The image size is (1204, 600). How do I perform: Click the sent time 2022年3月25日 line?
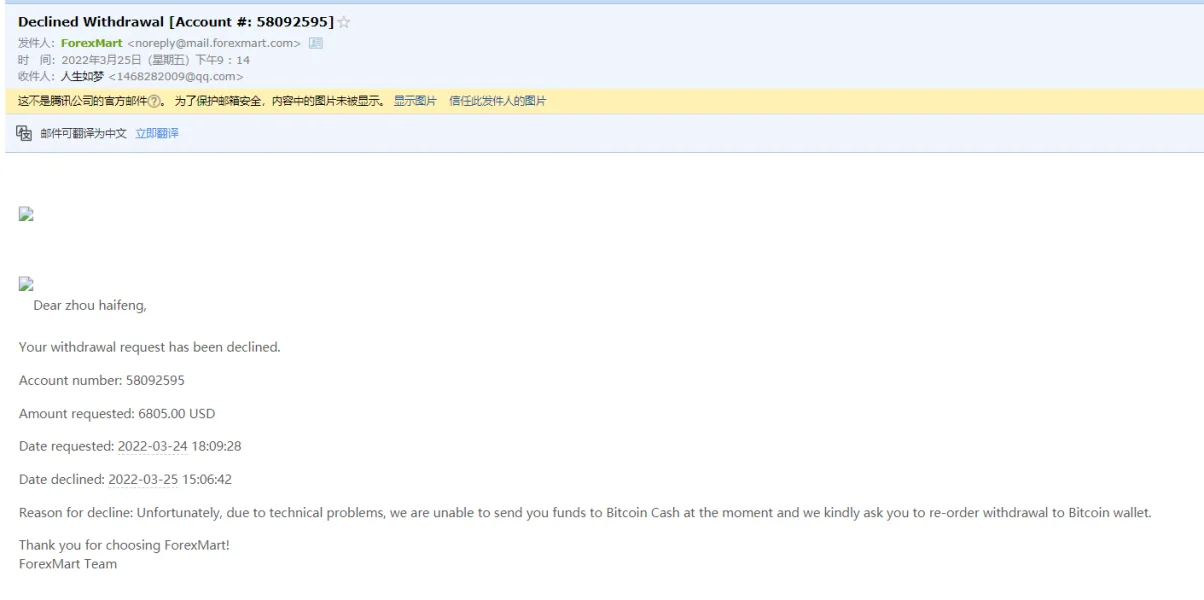(x=134, y=60)
